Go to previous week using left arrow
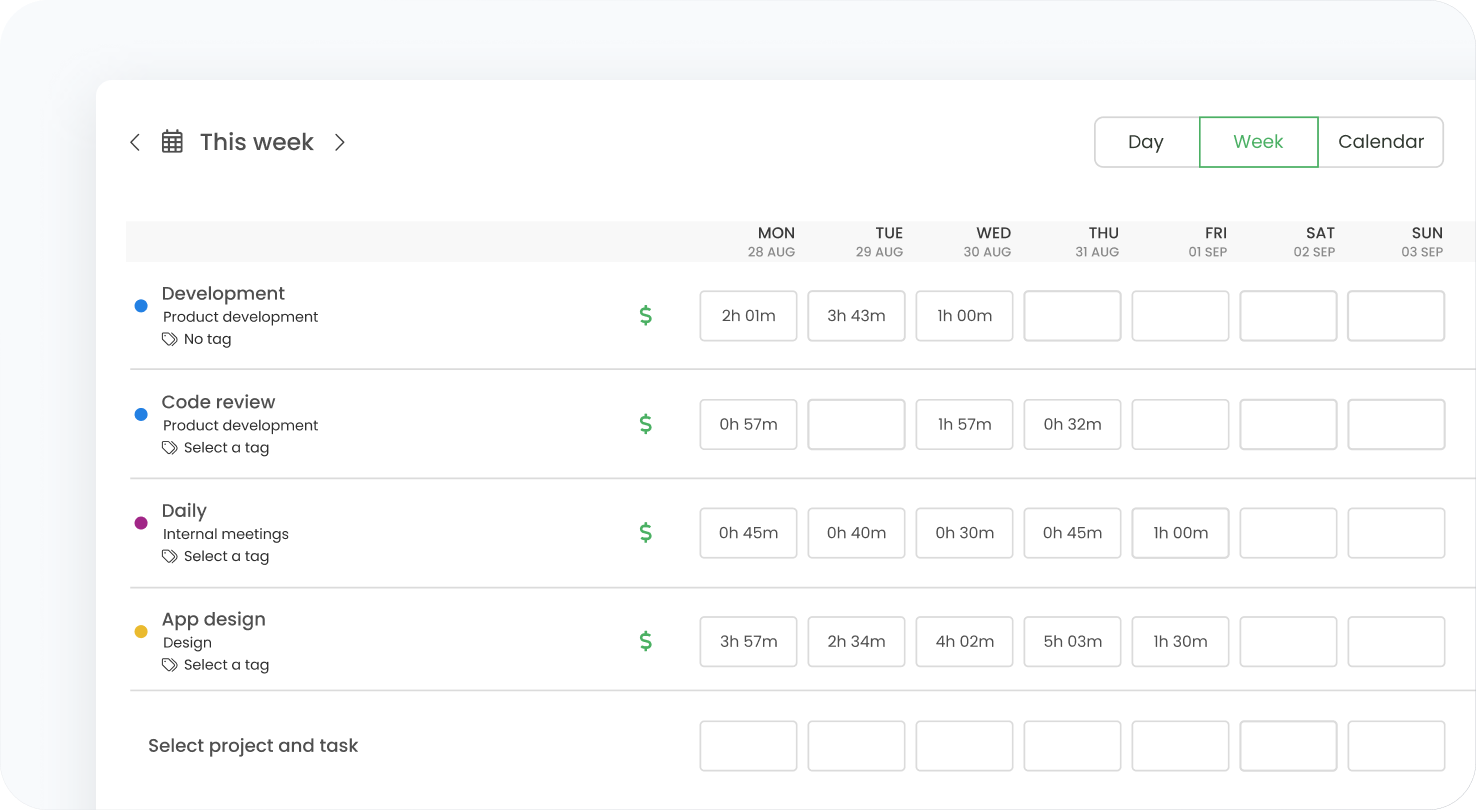The image size is (1476, 810). pos(135,142)
